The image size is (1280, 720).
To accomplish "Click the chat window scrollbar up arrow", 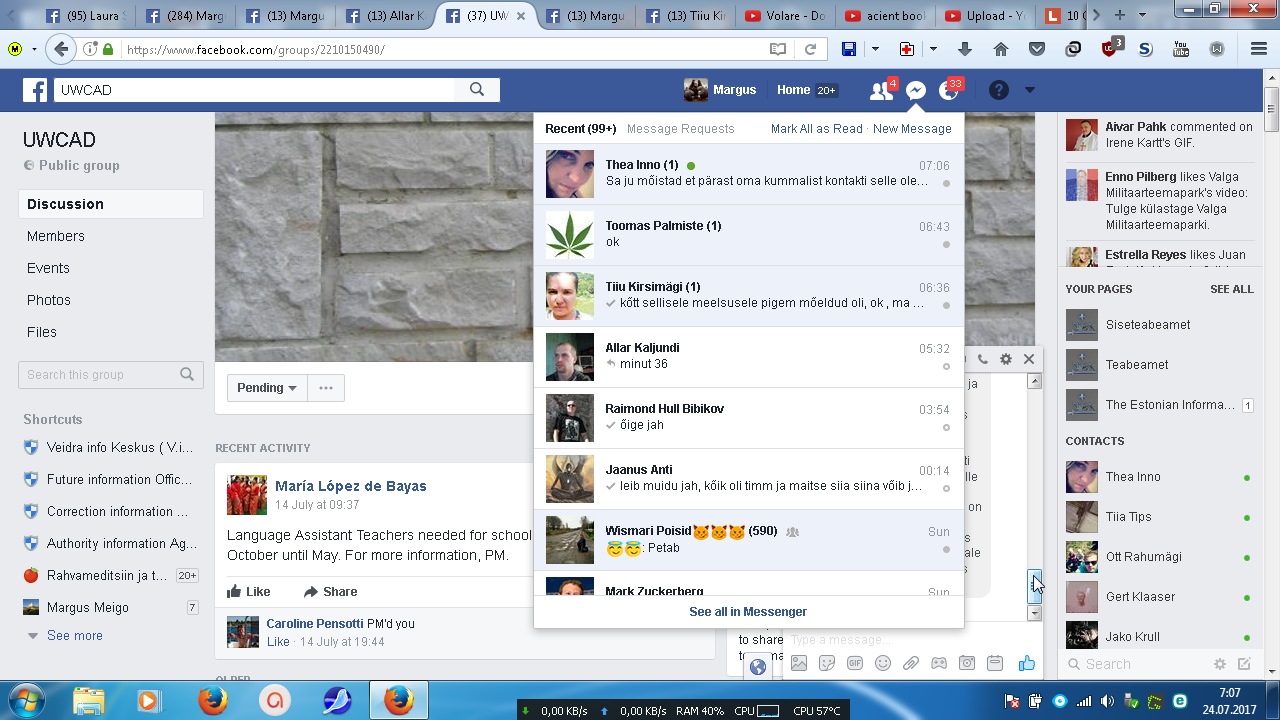I will [x=1035, y=381].
